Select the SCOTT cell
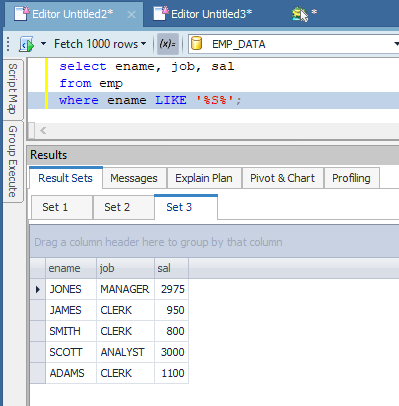Image resolution: width=399 pixels, height=406 pixels. (71, 352)
